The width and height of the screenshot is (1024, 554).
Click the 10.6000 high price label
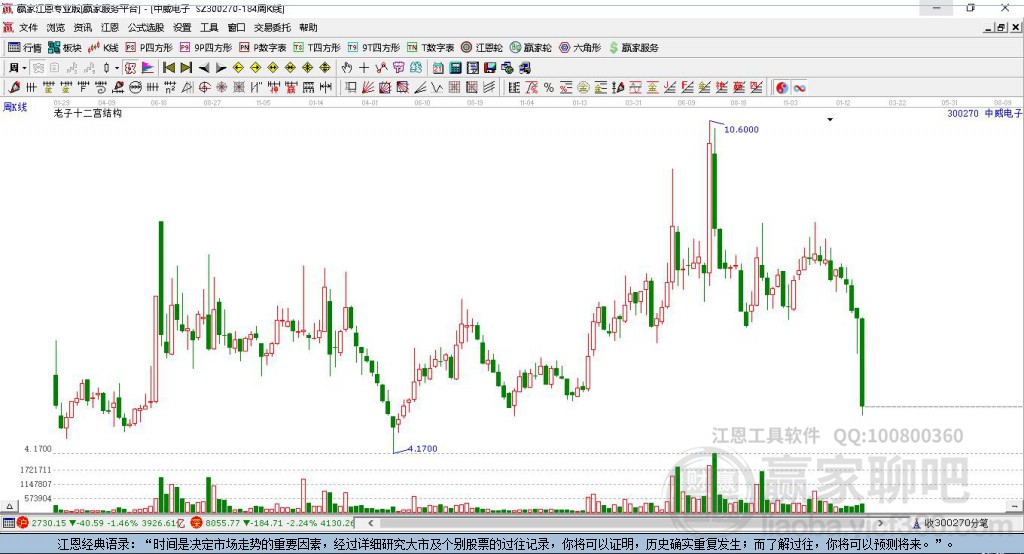741,129
